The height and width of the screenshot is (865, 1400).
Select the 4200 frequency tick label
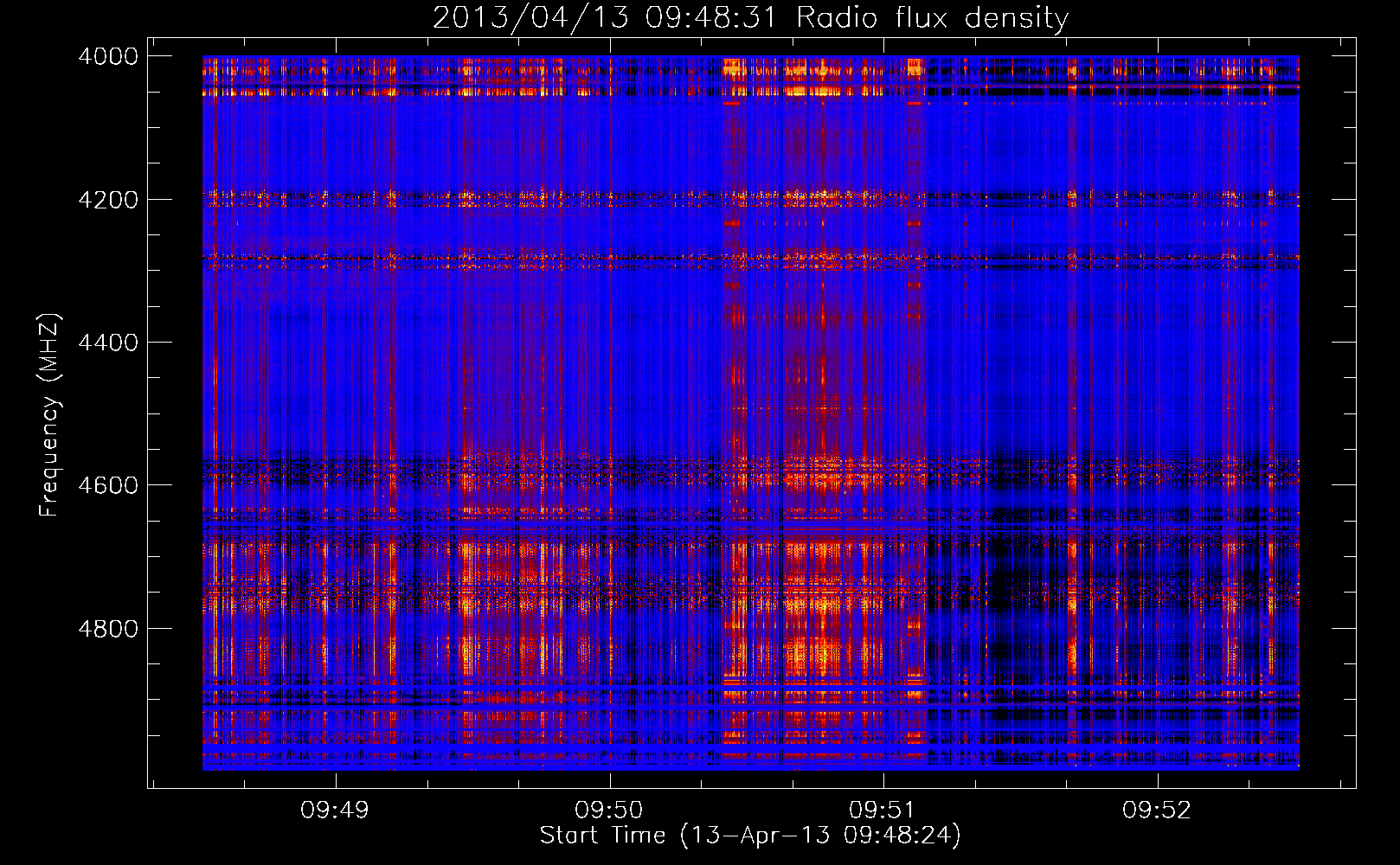(x=108, y=200)
